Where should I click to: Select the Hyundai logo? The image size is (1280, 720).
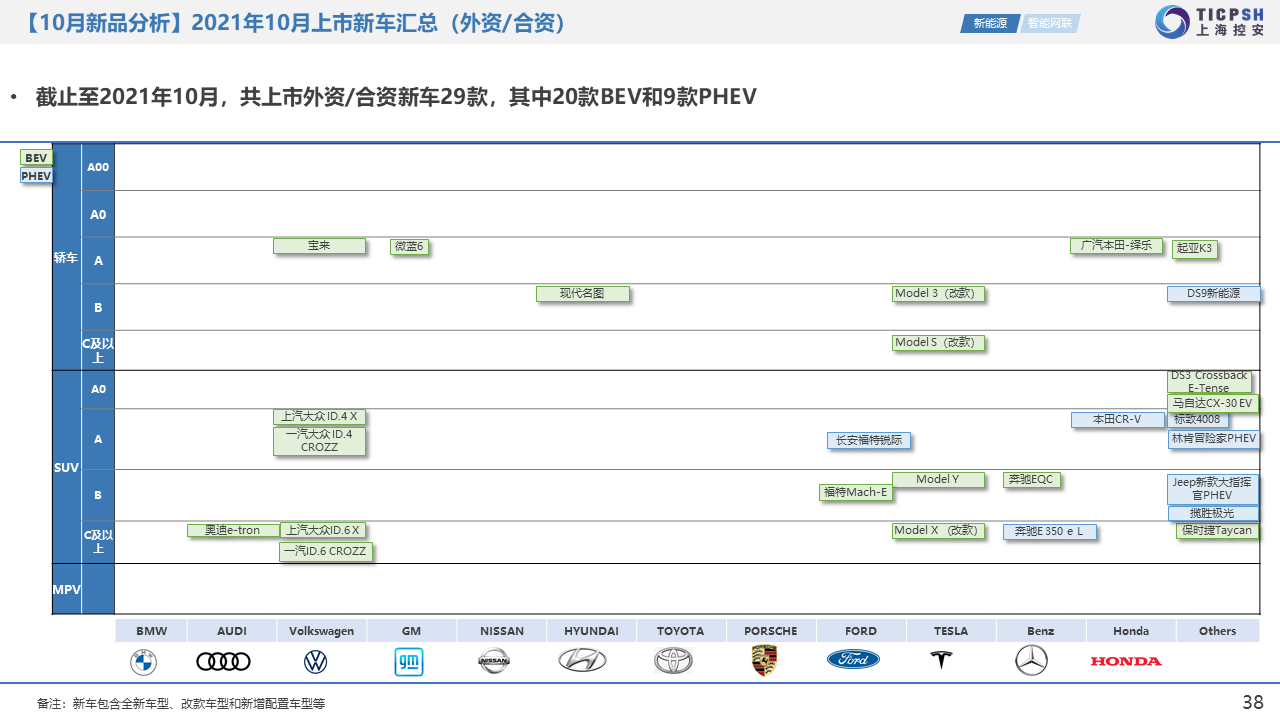tap(582, 660)
